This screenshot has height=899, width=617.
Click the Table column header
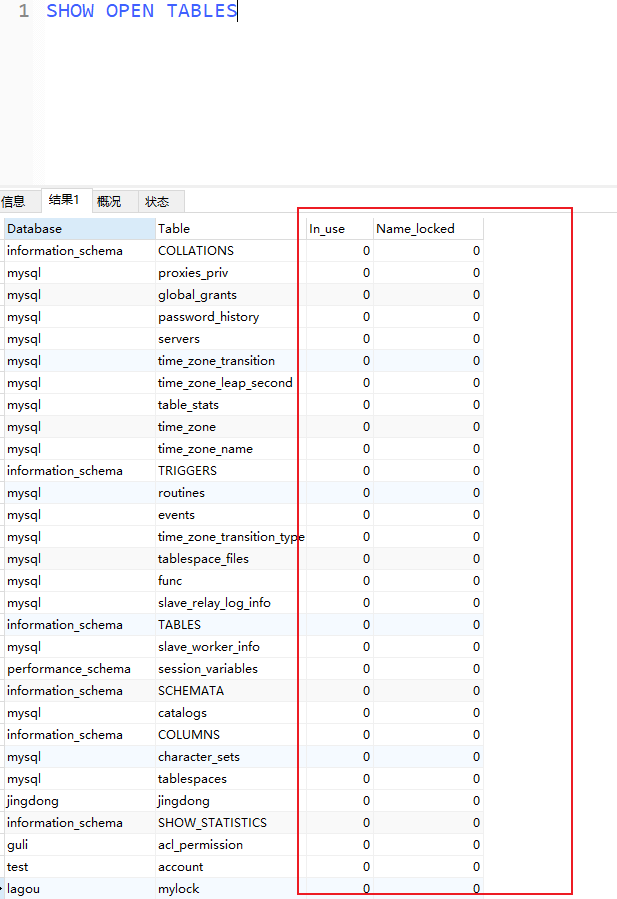231,229
